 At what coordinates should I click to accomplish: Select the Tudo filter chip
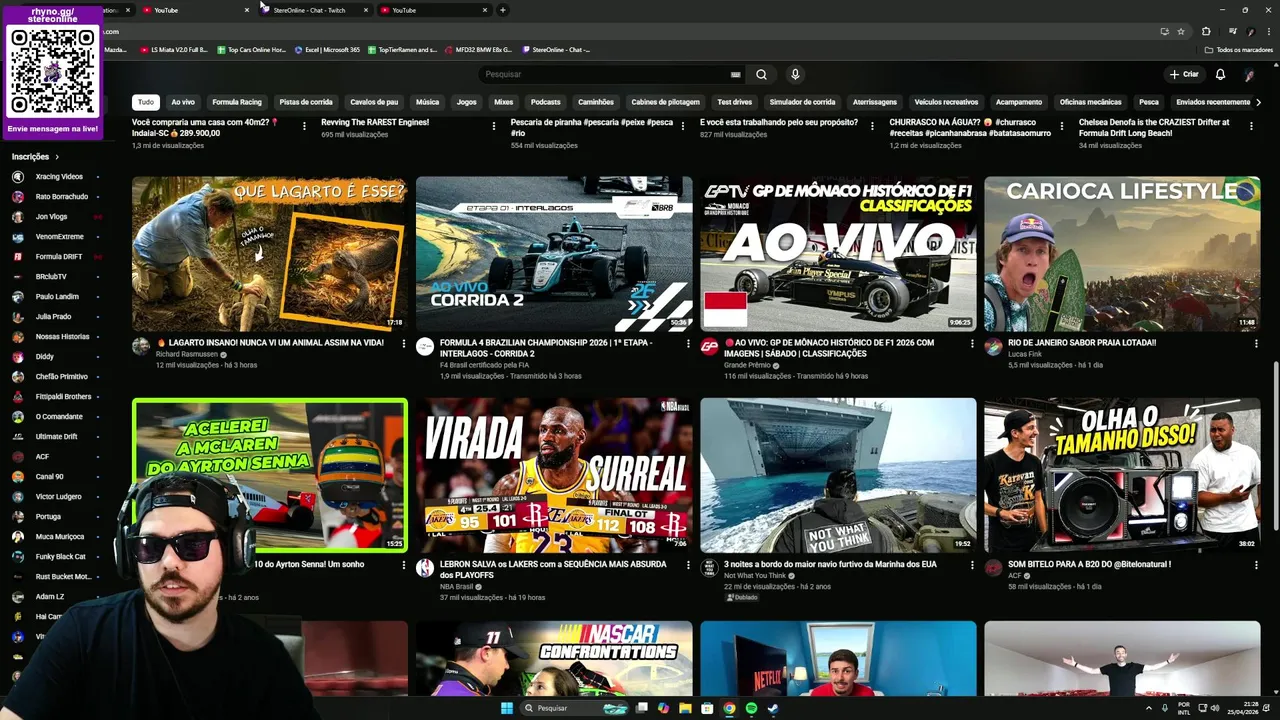pyautogui.click(x=146, y=102)
